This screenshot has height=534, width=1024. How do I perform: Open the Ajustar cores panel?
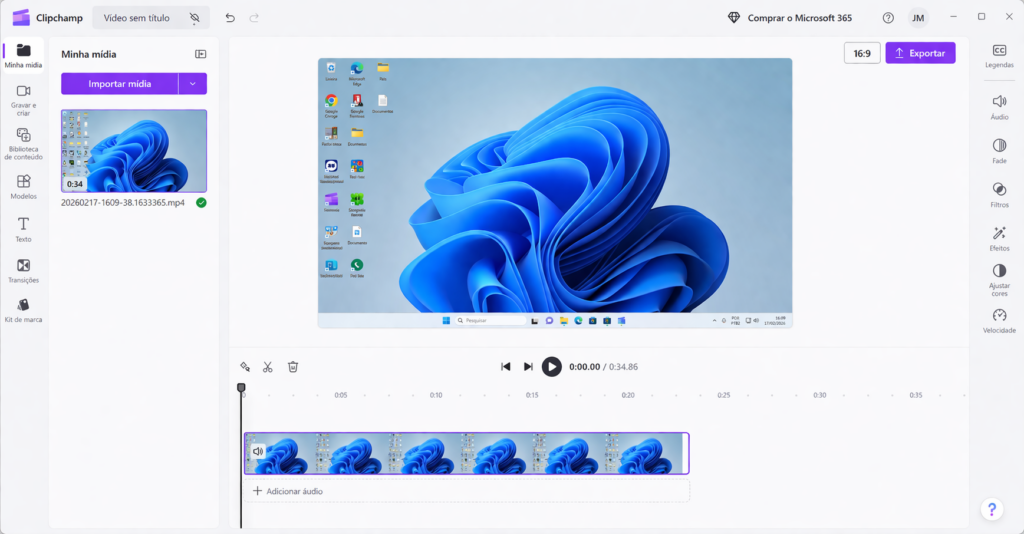coord(999,279)
